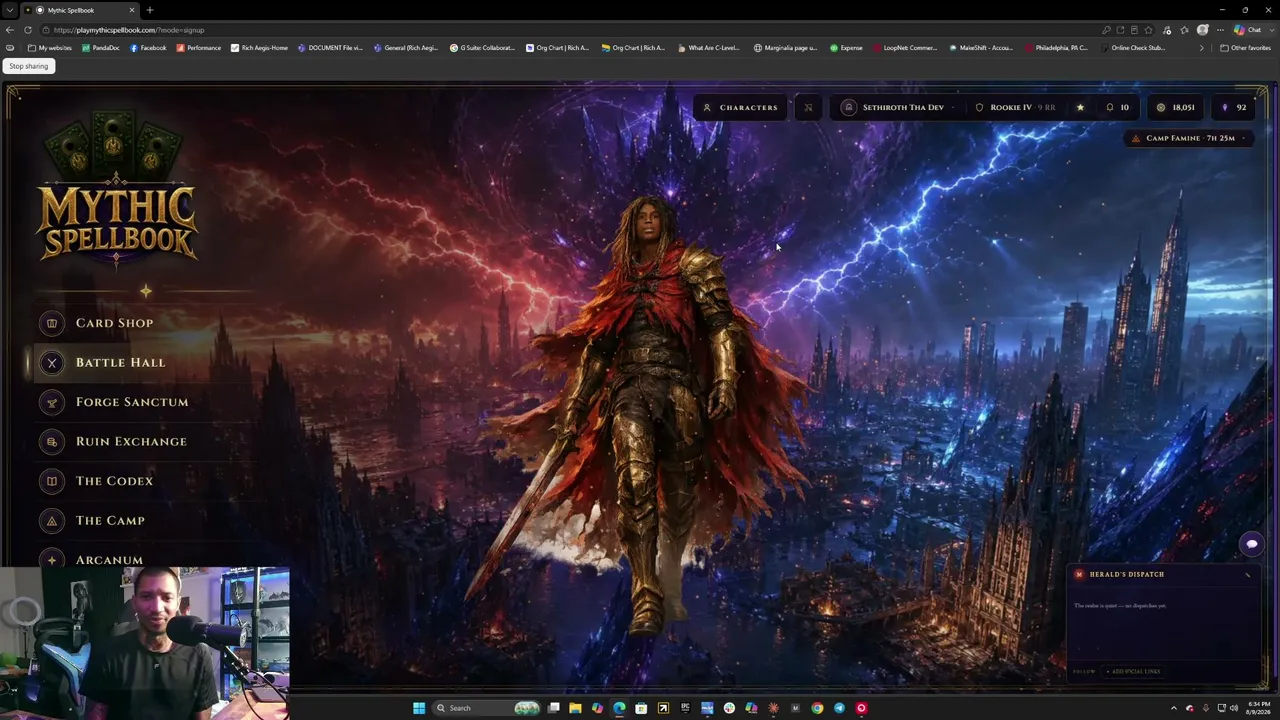Image resolution: width=1280 pixels, height=720 pixels.
Task: Click the Sethiroth Tha Dev avatar icon
Action: [849, 107]
